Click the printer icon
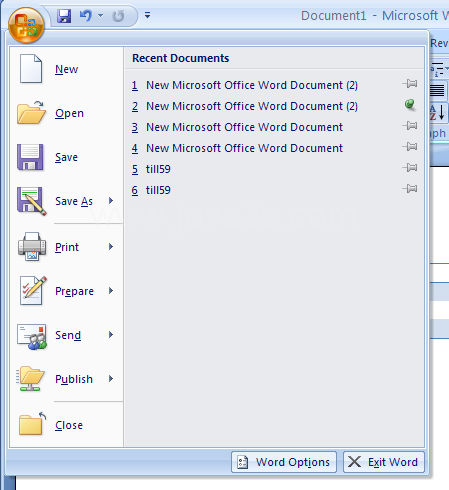 click(x=32, y=246)
